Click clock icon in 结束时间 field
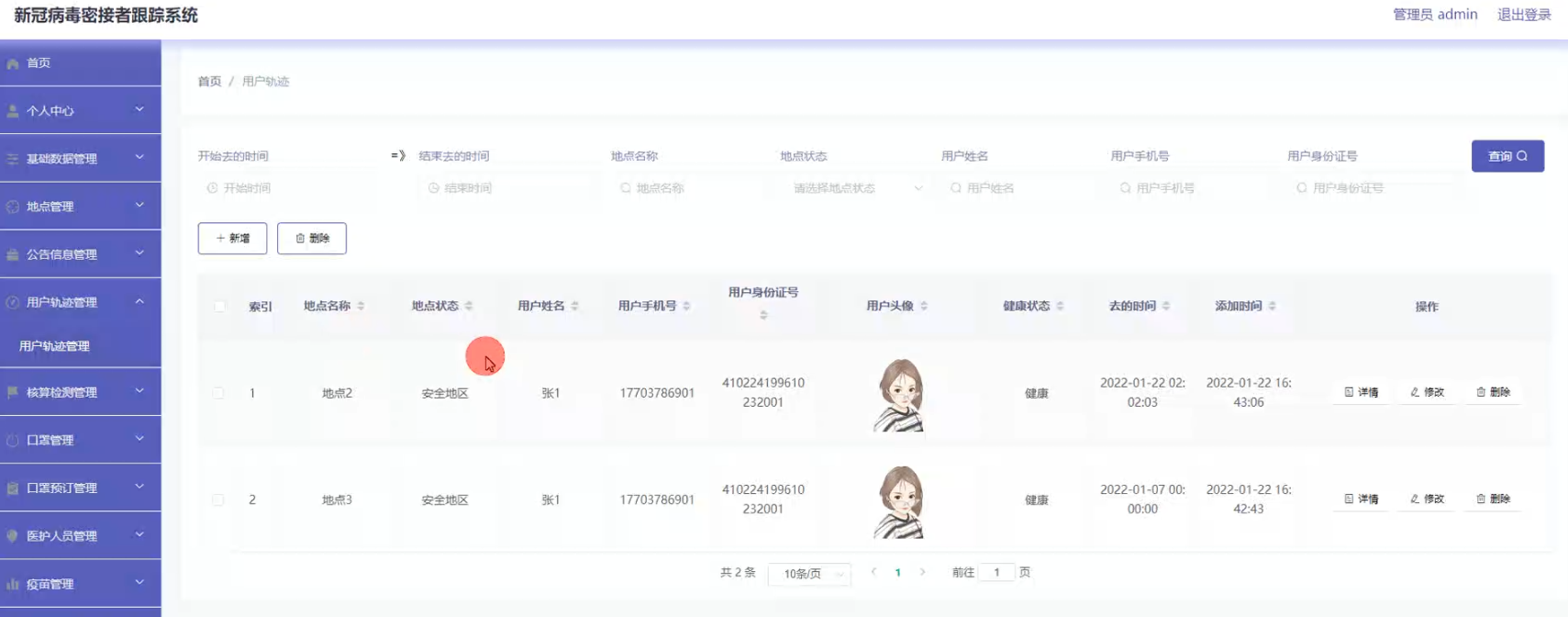This screenshot has width=1568, height=617. point(433,187)
